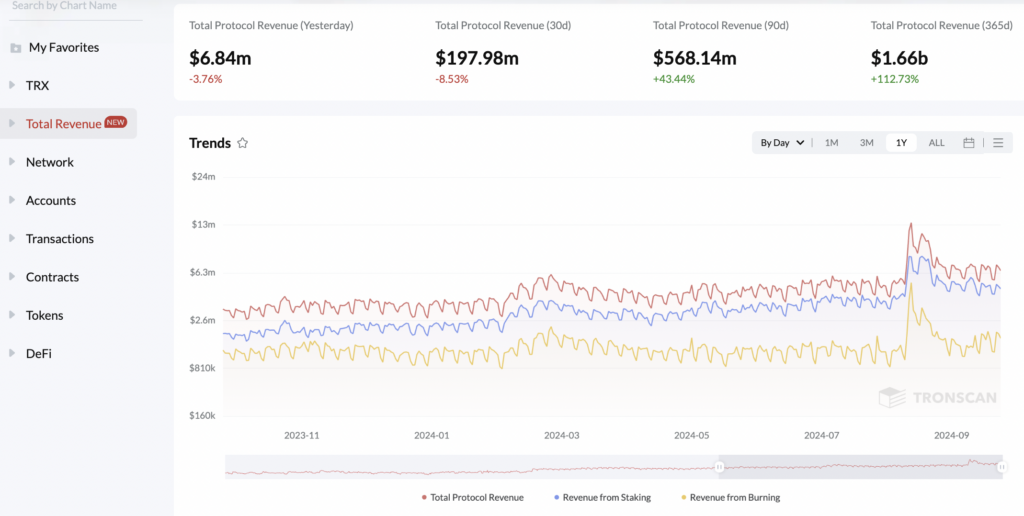Open the Transactions sidebar section
Viewport: 1024px width, 516px height.
59,238
